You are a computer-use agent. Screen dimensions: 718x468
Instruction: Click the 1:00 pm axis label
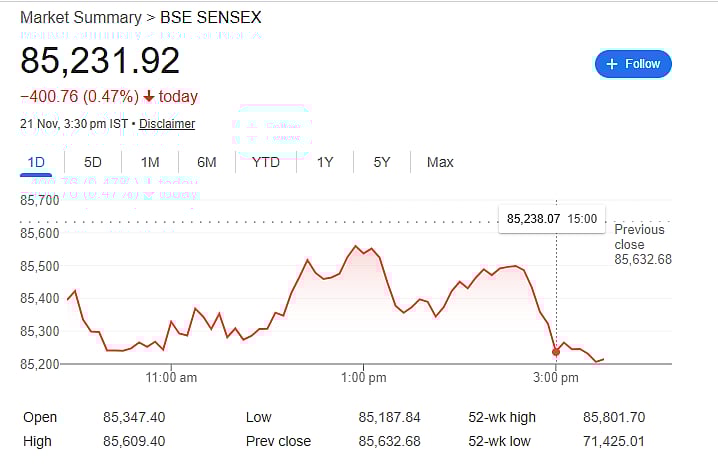pyautogui.click(x=363, y=378)
